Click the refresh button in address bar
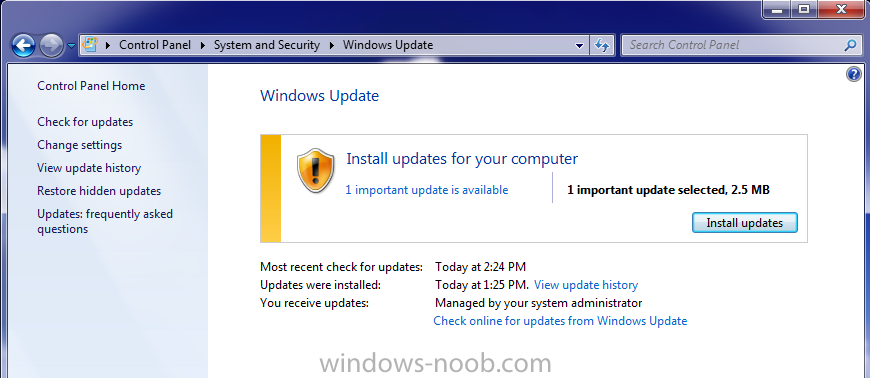Viewport: 870px width, 378px height. click(602, 46)
